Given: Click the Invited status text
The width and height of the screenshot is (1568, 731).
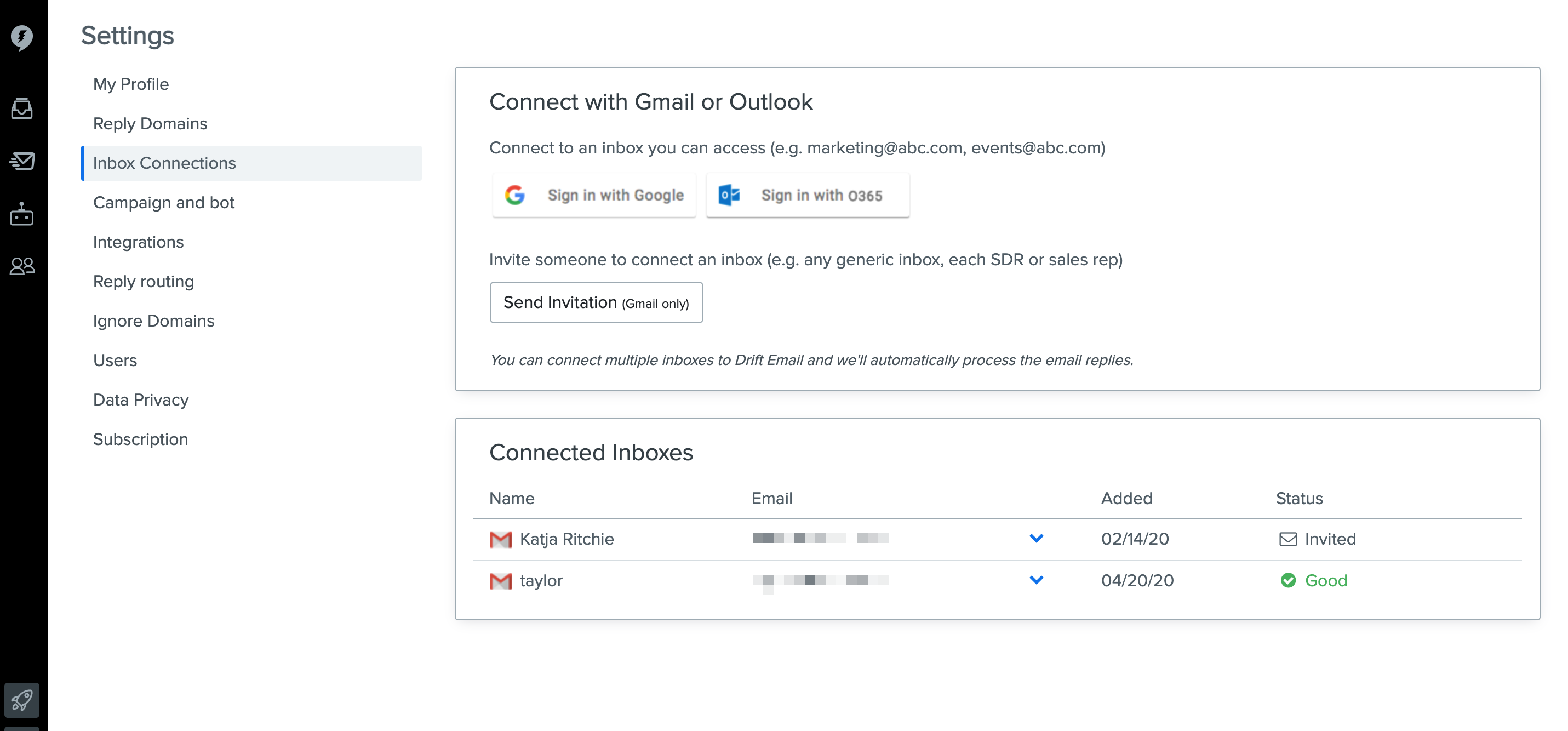Looking at the screenshot, I should pyautogui.click(x=1330, y=539).
